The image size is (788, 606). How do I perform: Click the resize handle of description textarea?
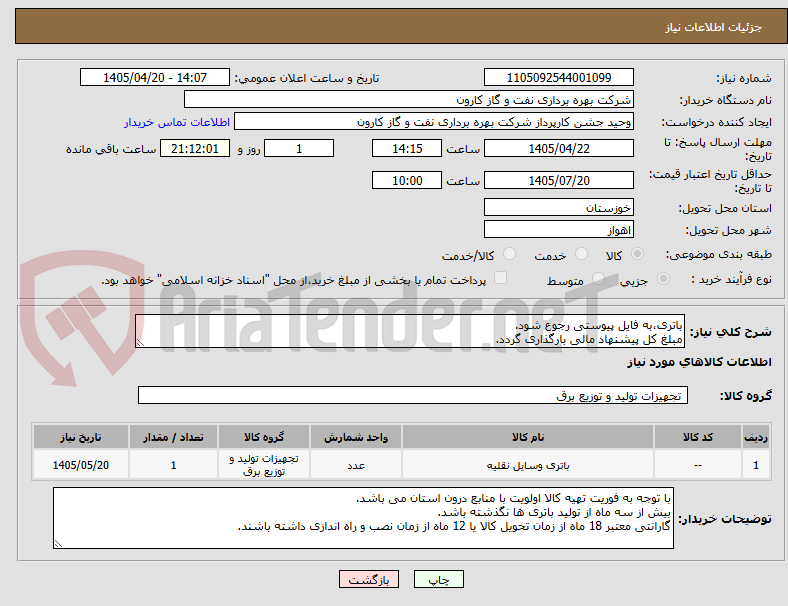click(140, 343)
